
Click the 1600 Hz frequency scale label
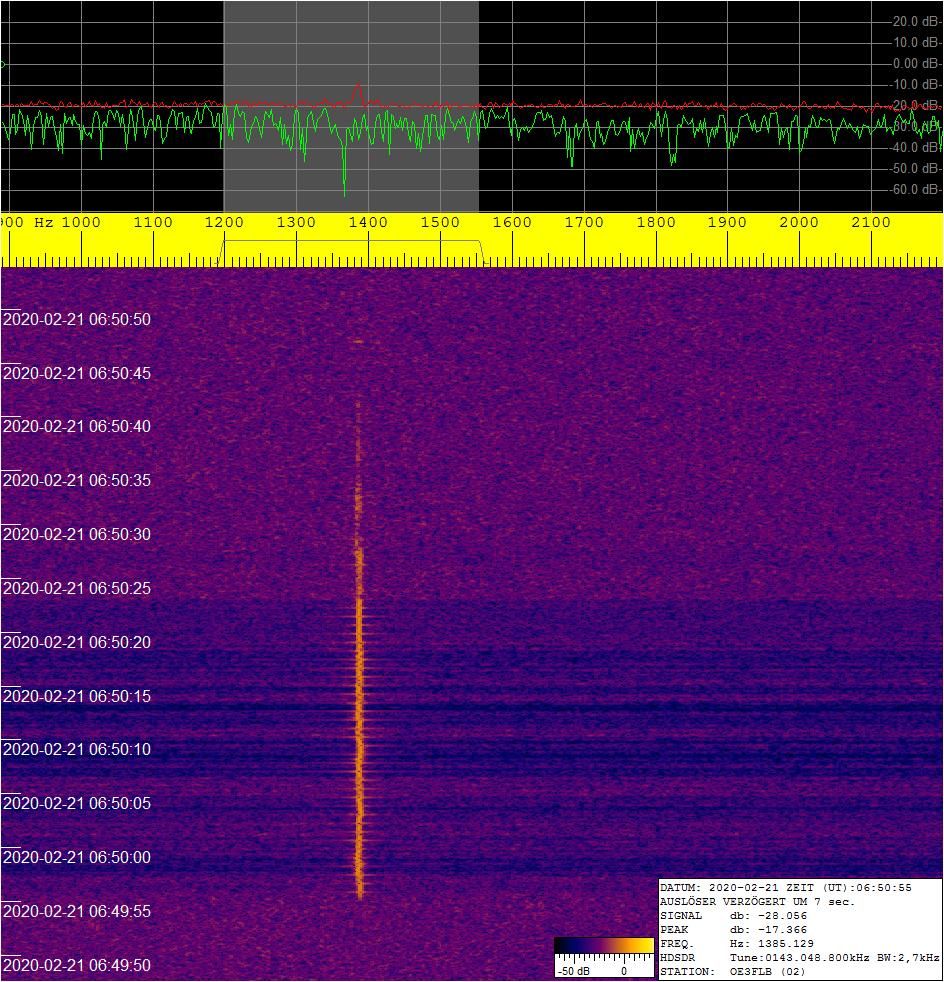[x=512, y=222]
